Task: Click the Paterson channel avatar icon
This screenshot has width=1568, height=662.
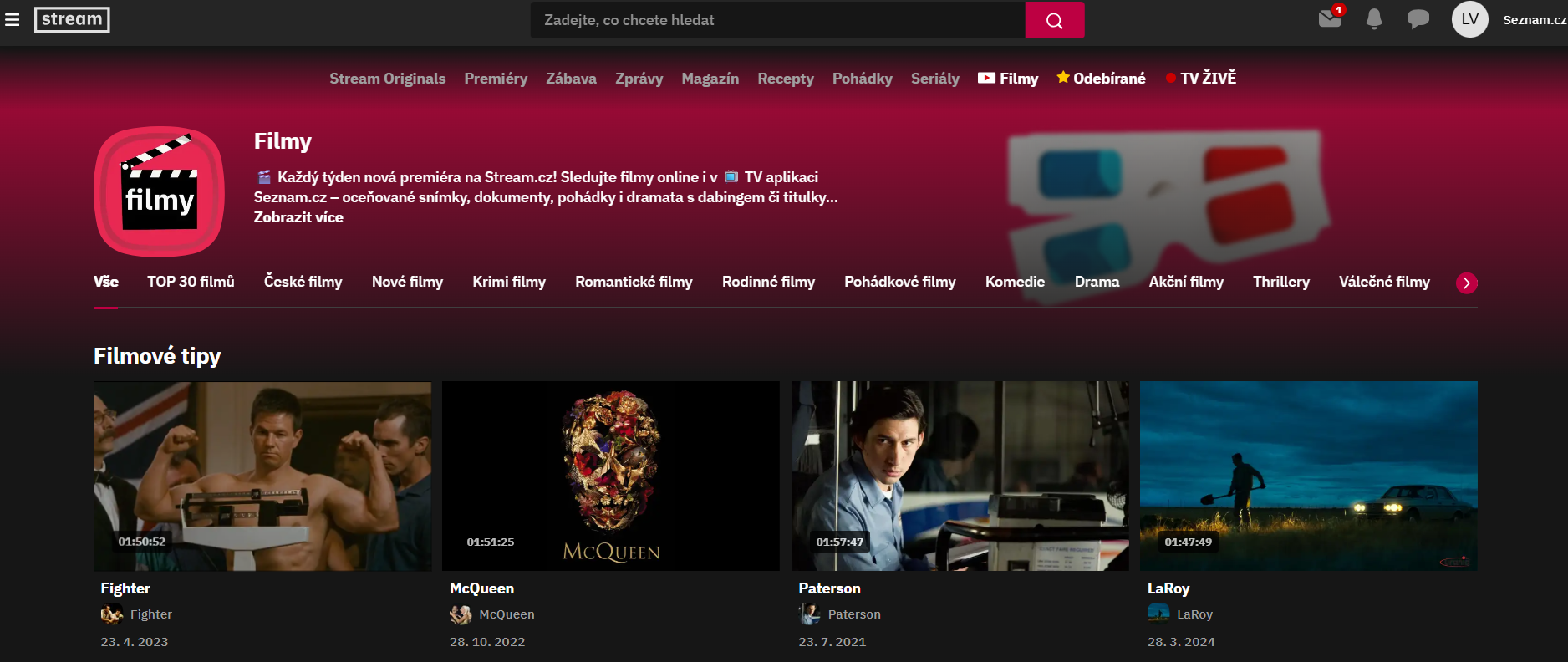Action: (x=809, y=614)
